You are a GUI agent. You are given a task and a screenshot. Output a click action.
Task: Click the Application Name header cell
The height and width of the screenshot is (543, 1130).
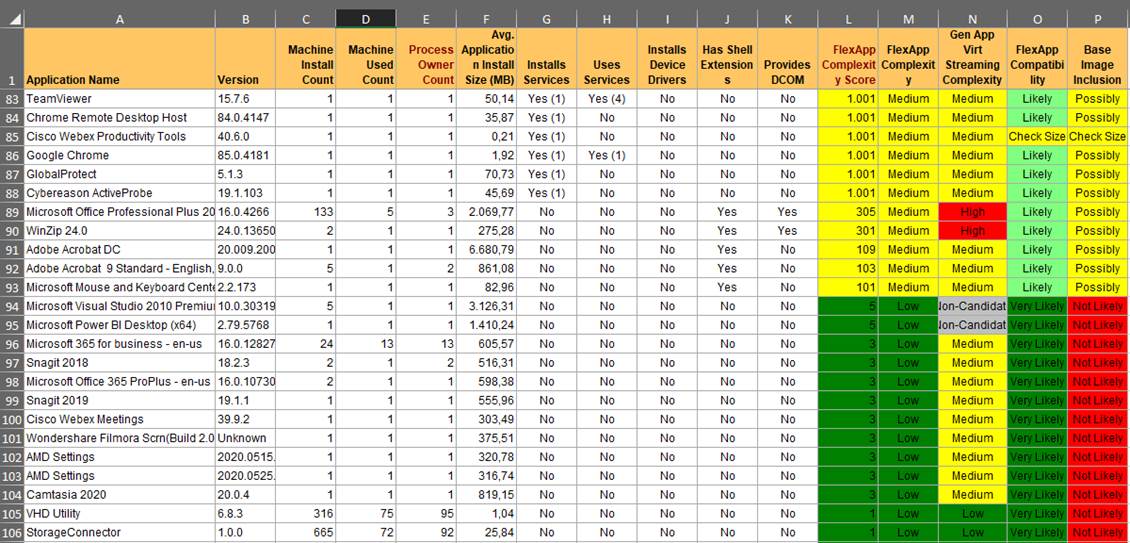click(x=119, y=59)
